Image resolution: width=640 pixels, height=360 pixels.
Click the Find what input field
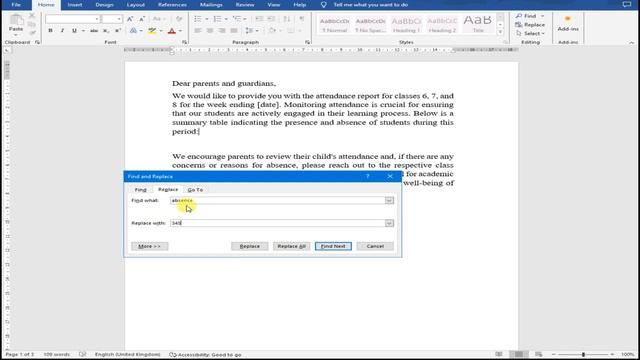click(x=278, y=200)
